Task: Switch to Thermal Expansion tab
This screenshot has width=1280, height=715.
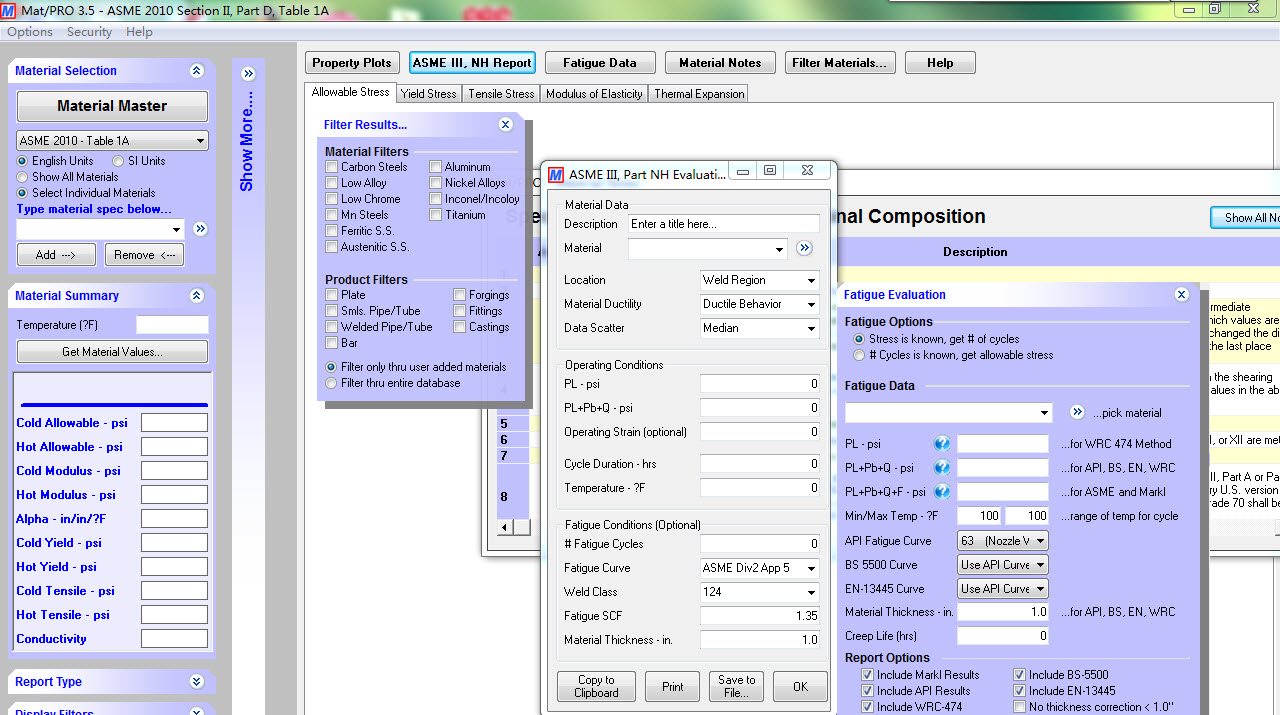Action: point(699,94)
